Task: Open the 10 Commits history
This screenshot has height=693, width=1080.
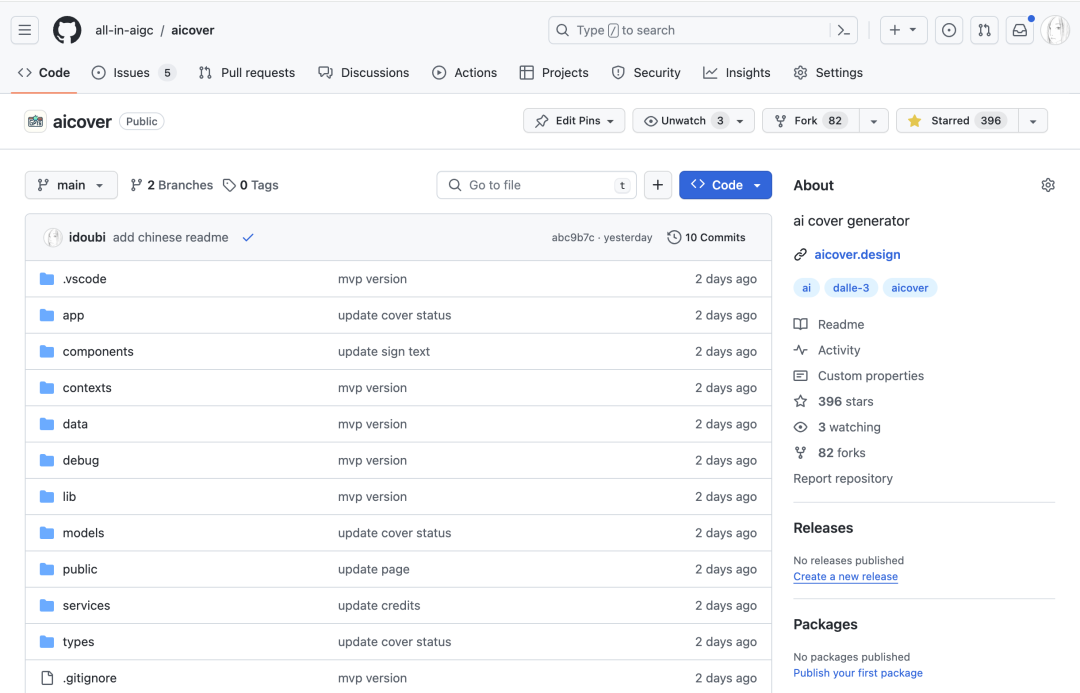Action: (x=706, y=237)
